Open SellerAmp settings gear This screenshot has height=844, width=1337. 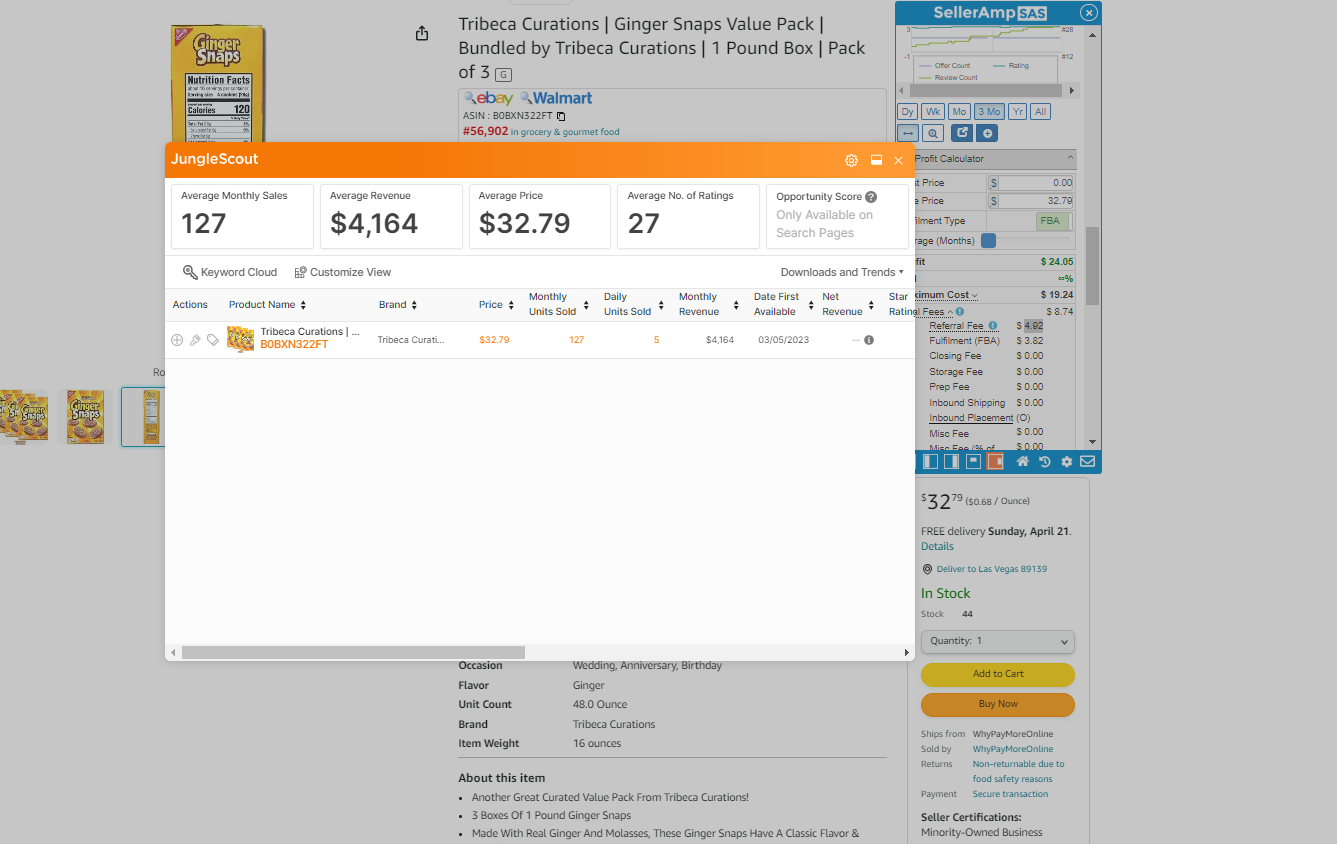[x=1067, y=461]
